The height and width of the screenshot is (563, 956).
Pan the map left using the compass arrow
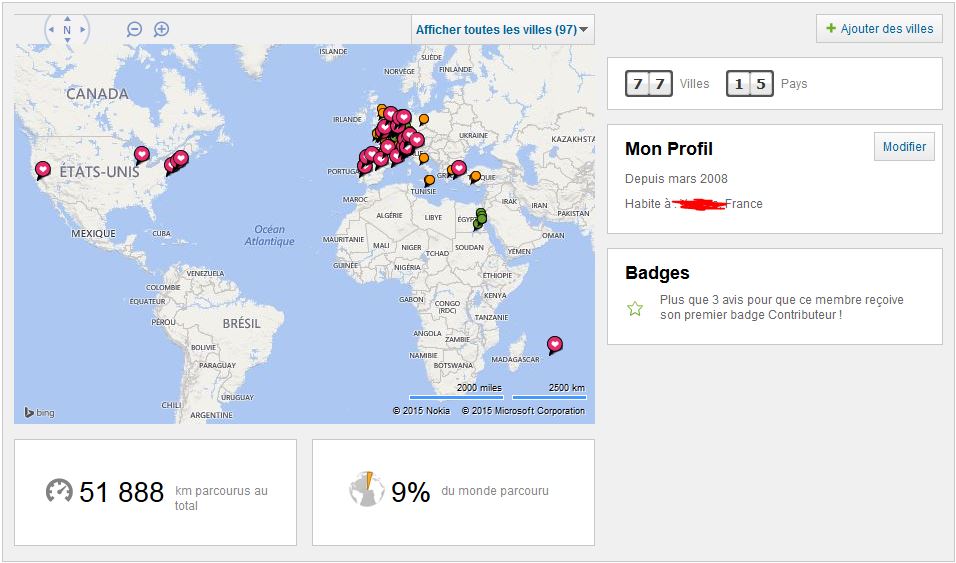point(50,30)
